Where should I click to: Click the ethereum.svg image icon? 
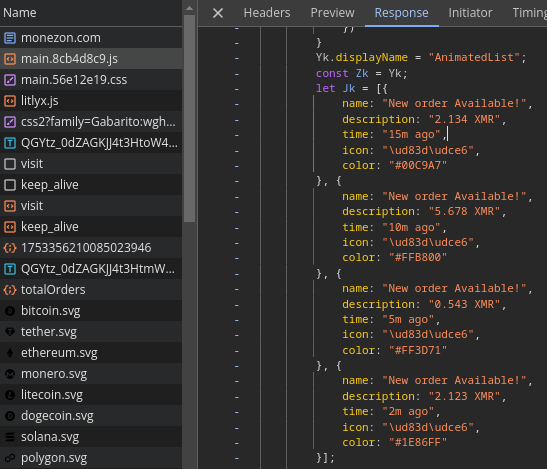pyautogui.click(x=10, y=353)
